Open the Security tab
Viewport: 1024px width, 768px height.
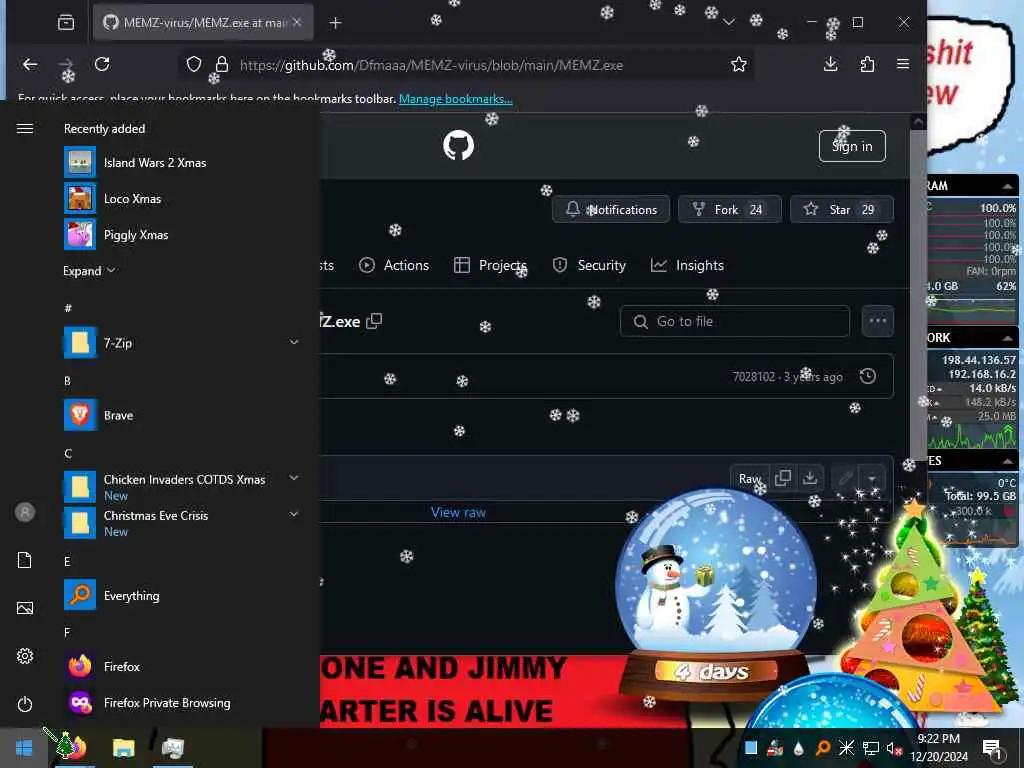(x=589, y=265)
